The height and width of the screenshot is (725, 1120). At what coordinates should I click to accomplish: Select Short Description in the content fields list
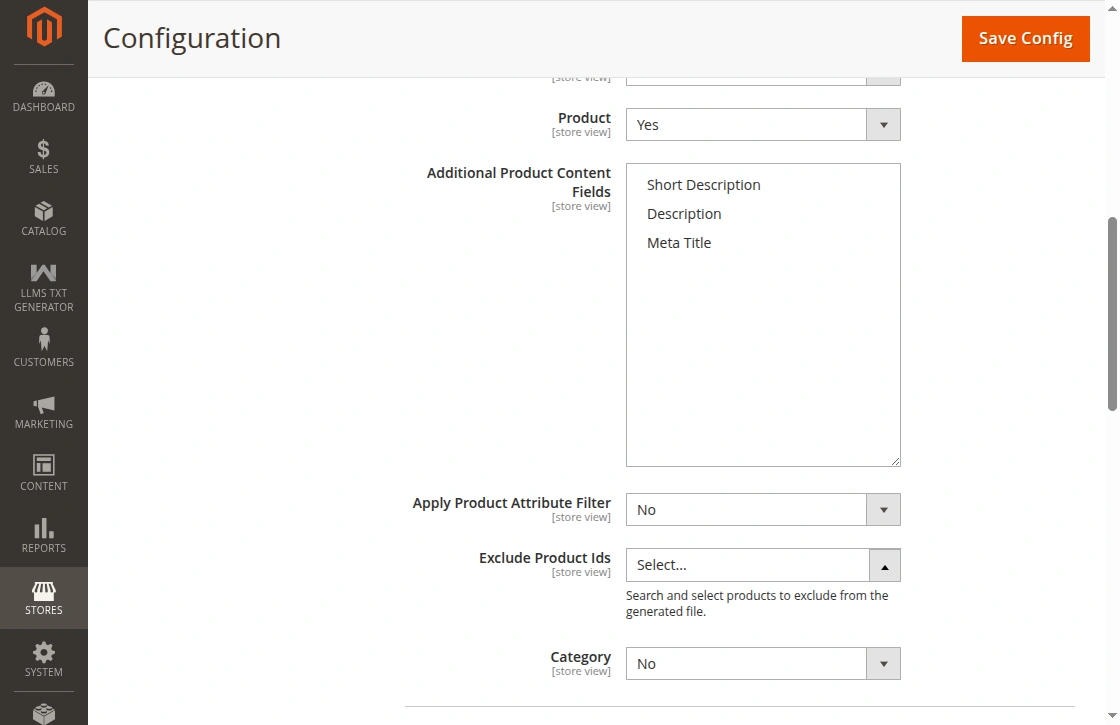pyautogui.click(x=704, y=185)
